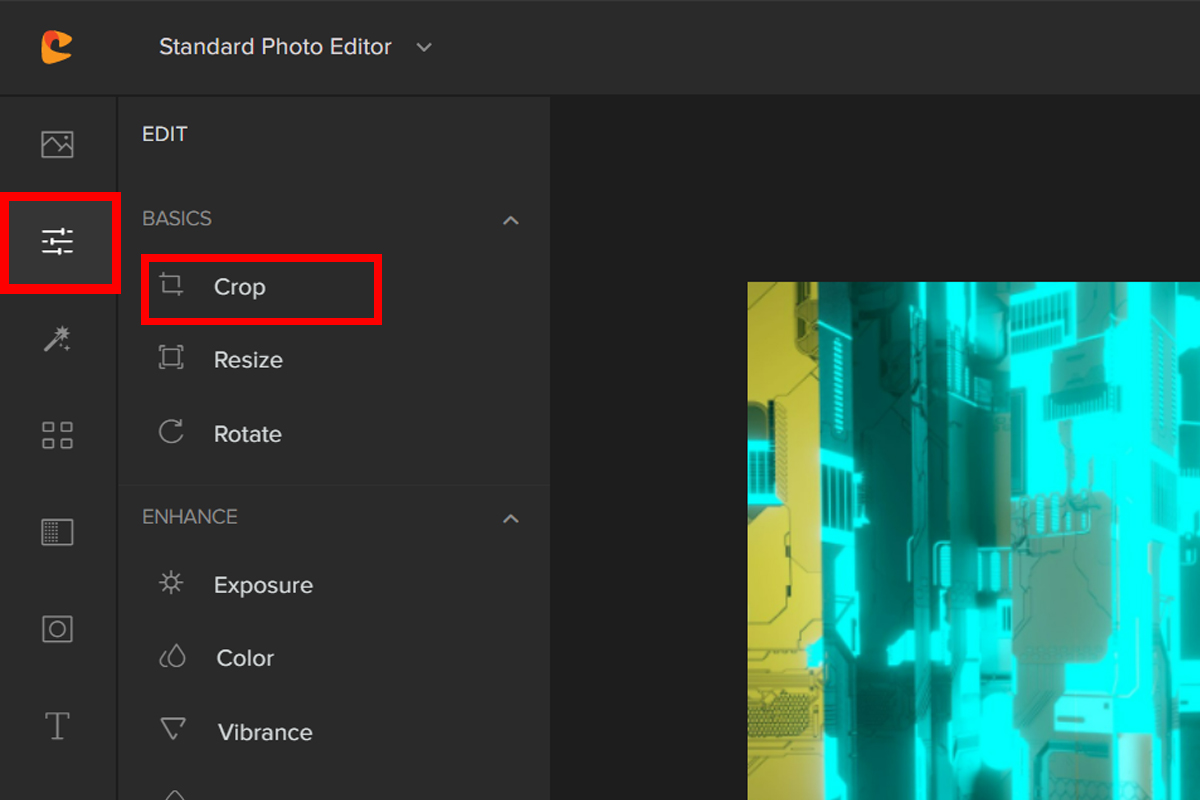1200x800 pixels.
Task: Choose Crop in the Basics list
Action: tap(240, 287)
